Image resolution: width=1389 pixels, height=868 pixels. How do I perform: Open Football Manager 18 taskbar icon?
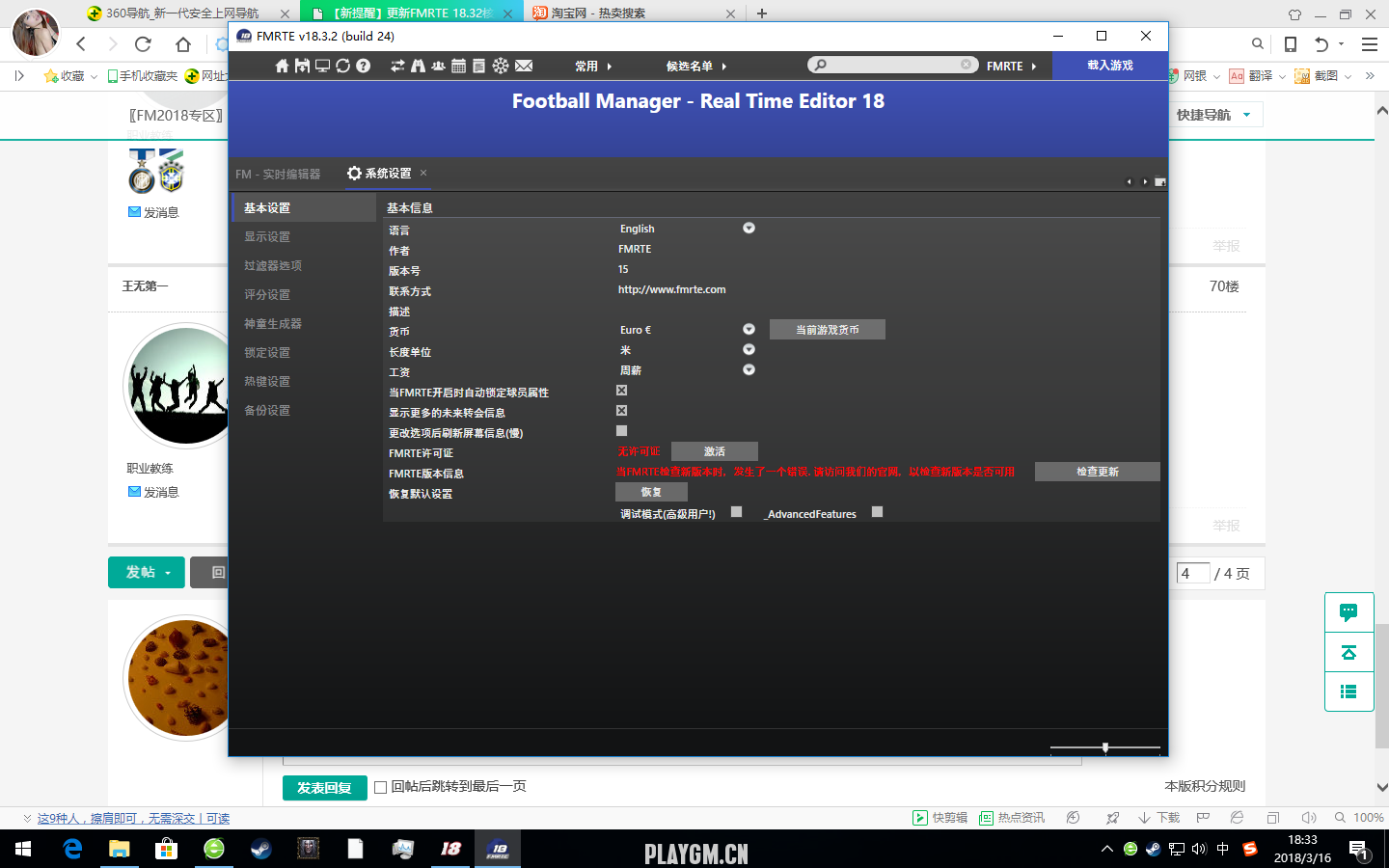pyautogui.click(x=450, y=849)
